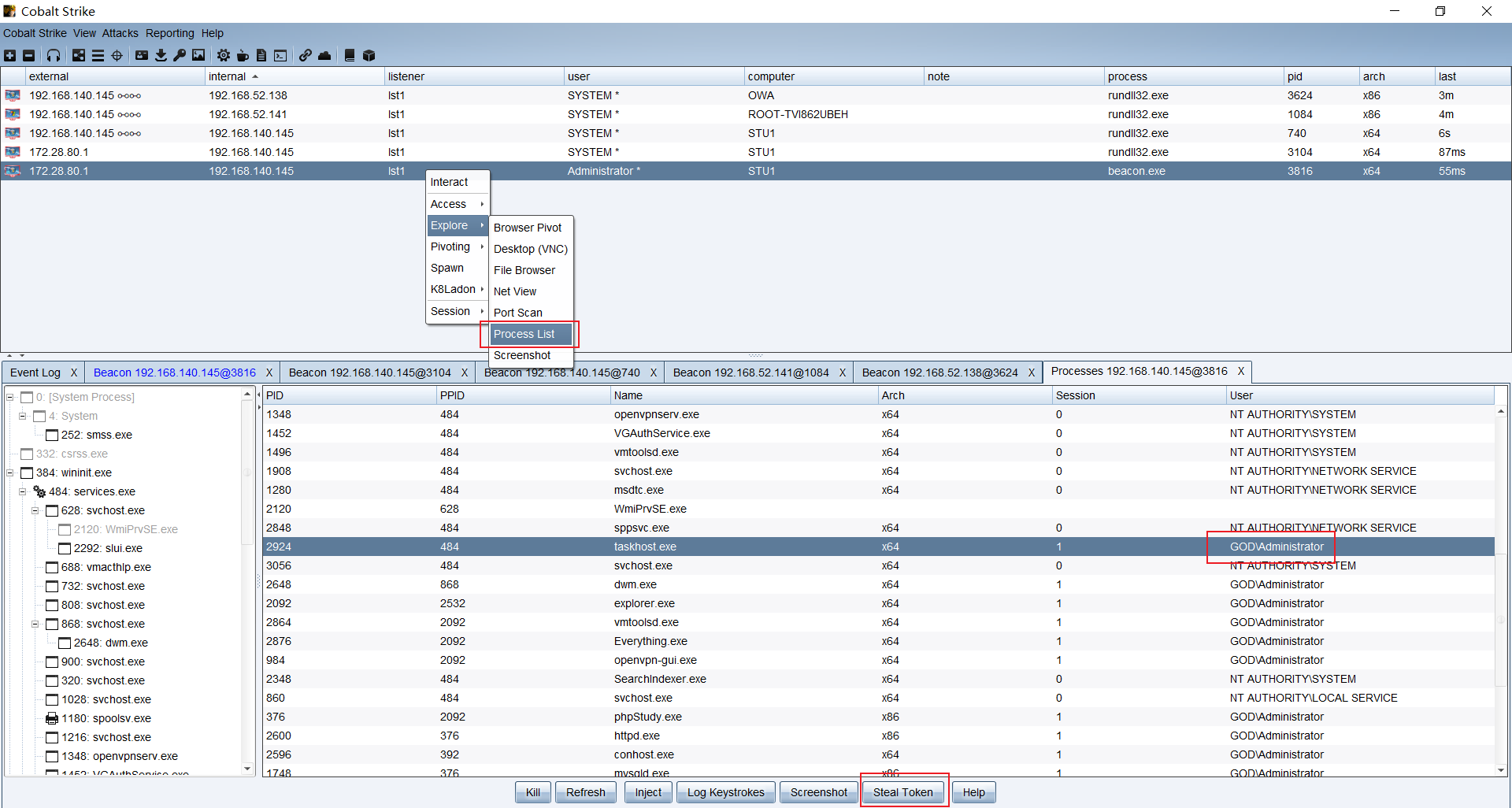Switch to target table crosshair icon
1512x808 pixels.
tap(117, 55)
